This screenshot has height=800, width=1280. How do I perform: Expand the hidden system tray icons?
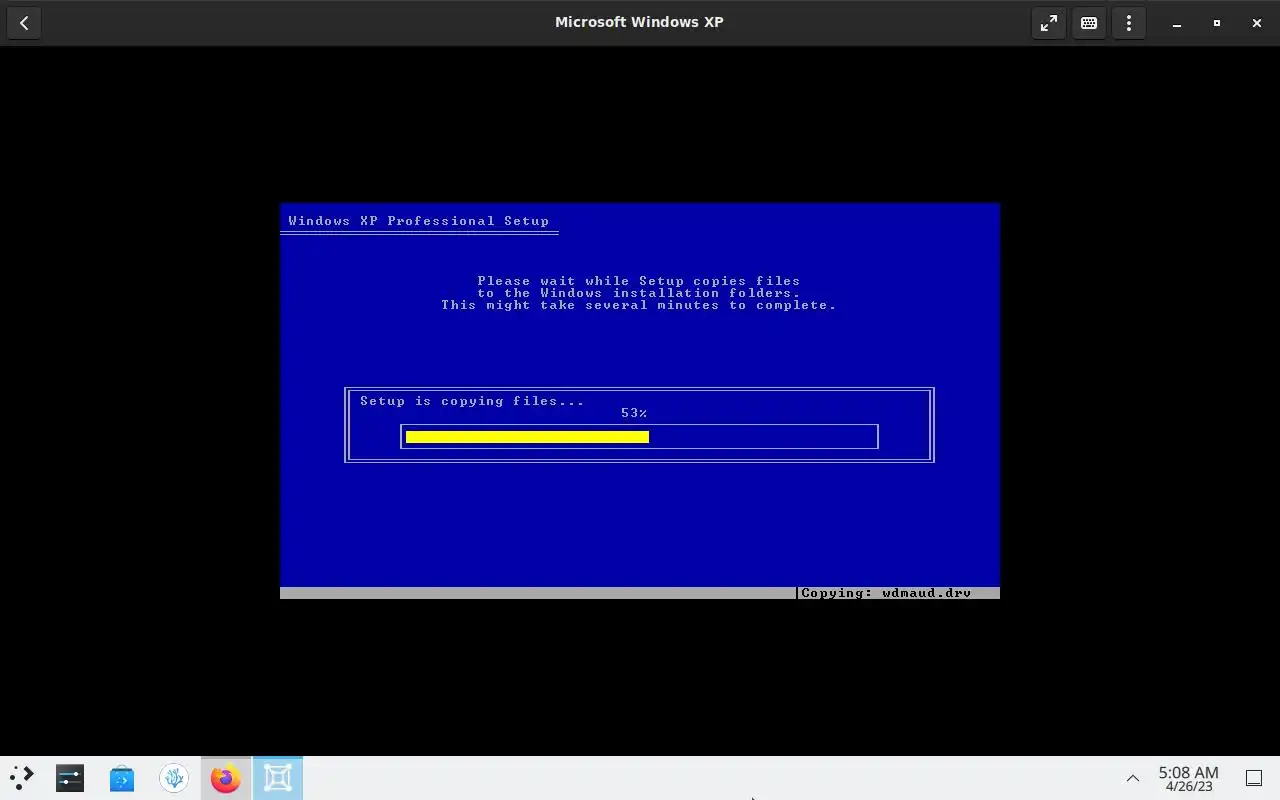(x=1133, y=778)
